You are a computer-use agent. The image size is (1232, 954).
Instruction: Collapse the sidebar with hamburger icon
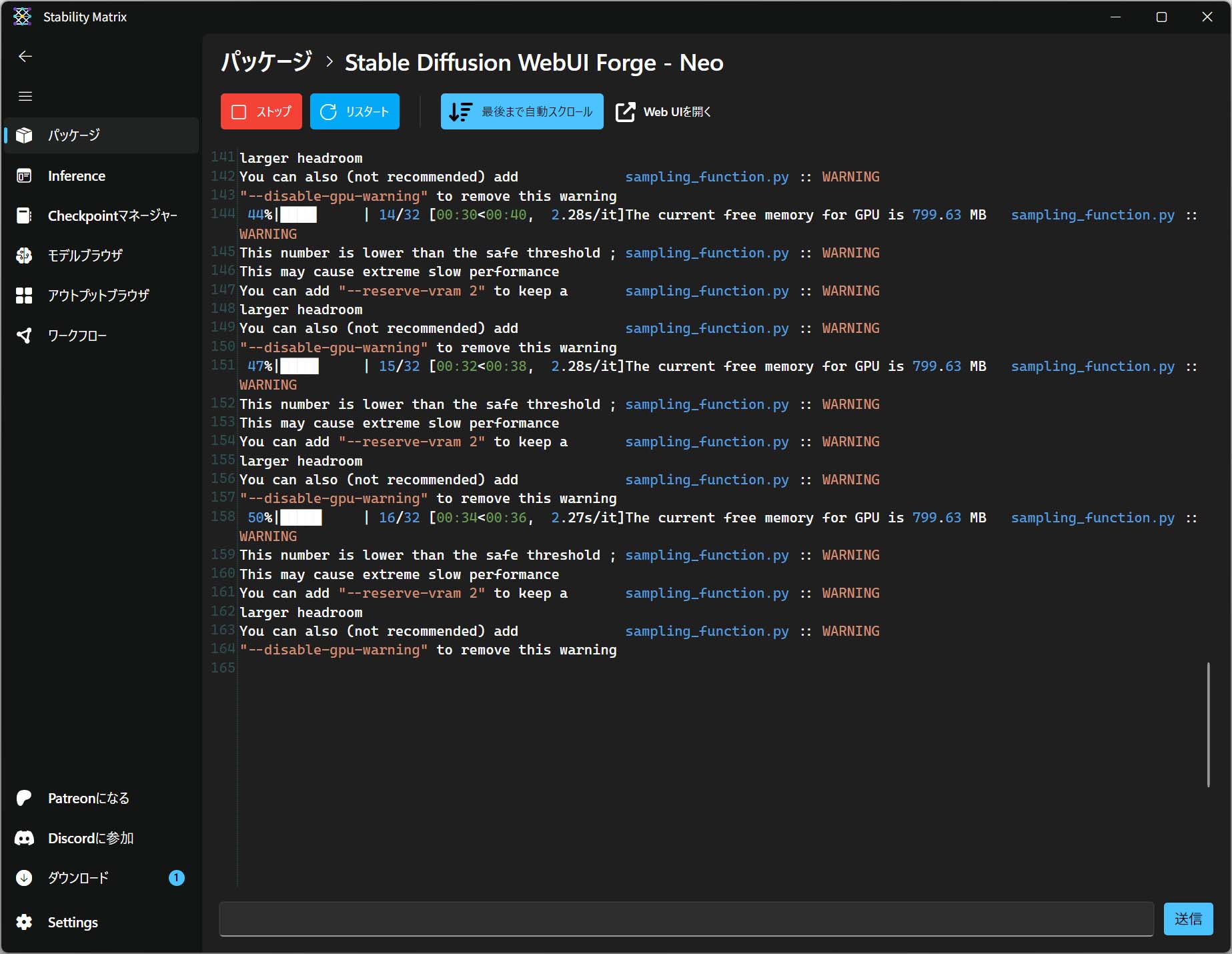[x=25, y=97]
